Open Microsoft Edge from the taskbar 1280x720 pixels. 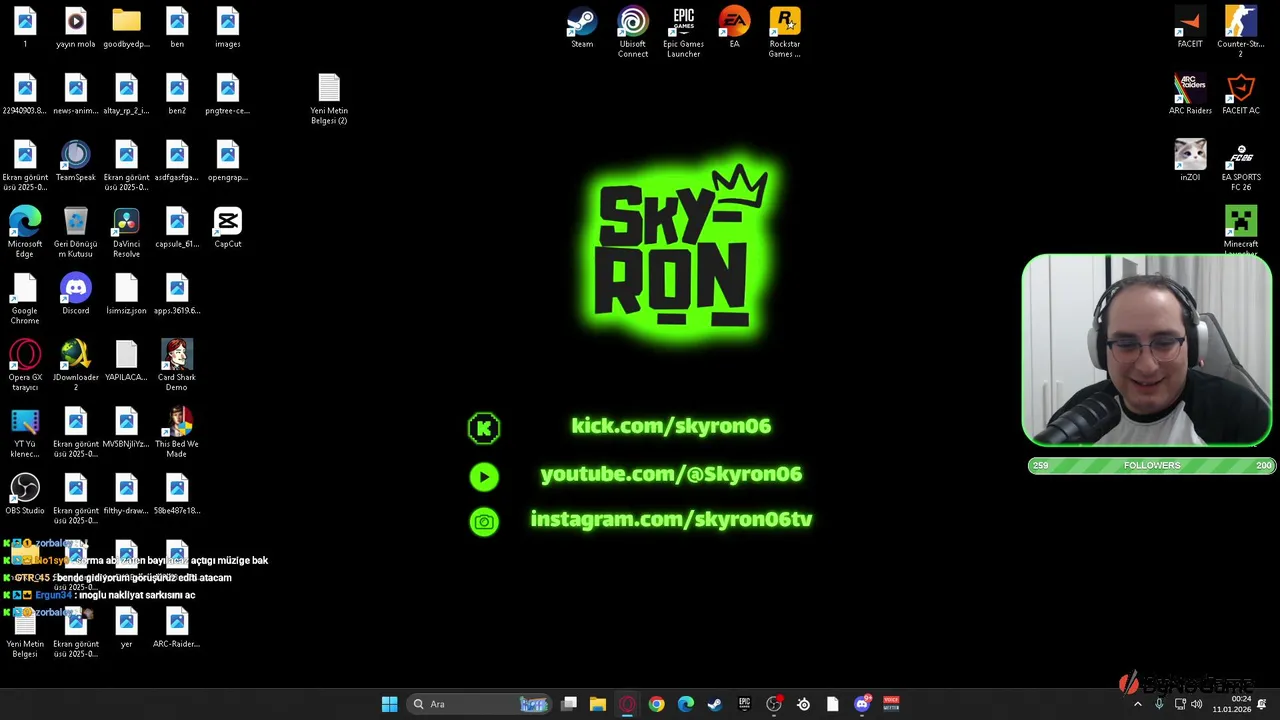tap(686, 704)
